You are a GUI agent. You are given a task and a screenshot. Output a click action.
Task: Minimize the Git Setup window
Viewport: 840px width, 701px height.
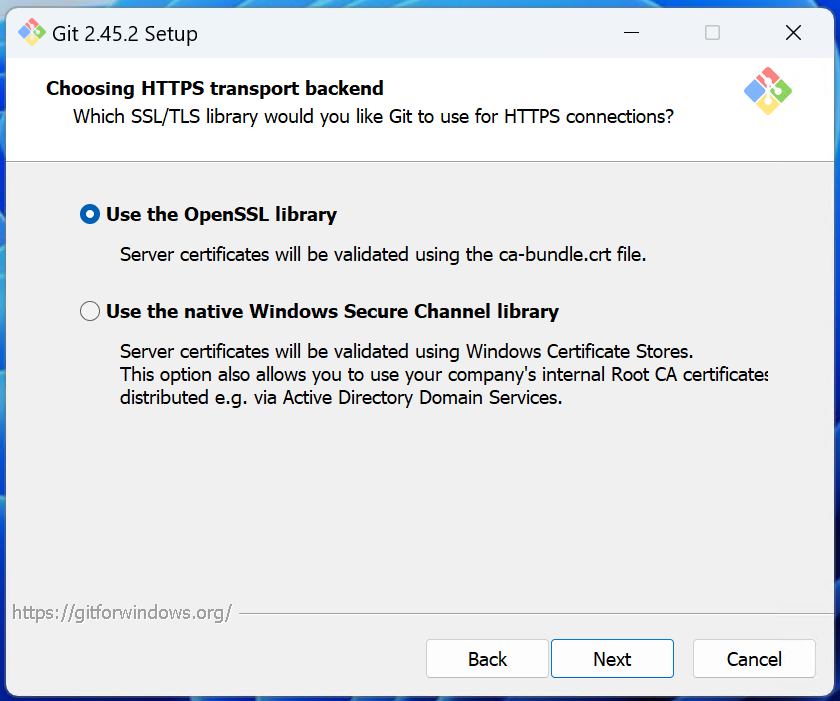click(632, 33)
